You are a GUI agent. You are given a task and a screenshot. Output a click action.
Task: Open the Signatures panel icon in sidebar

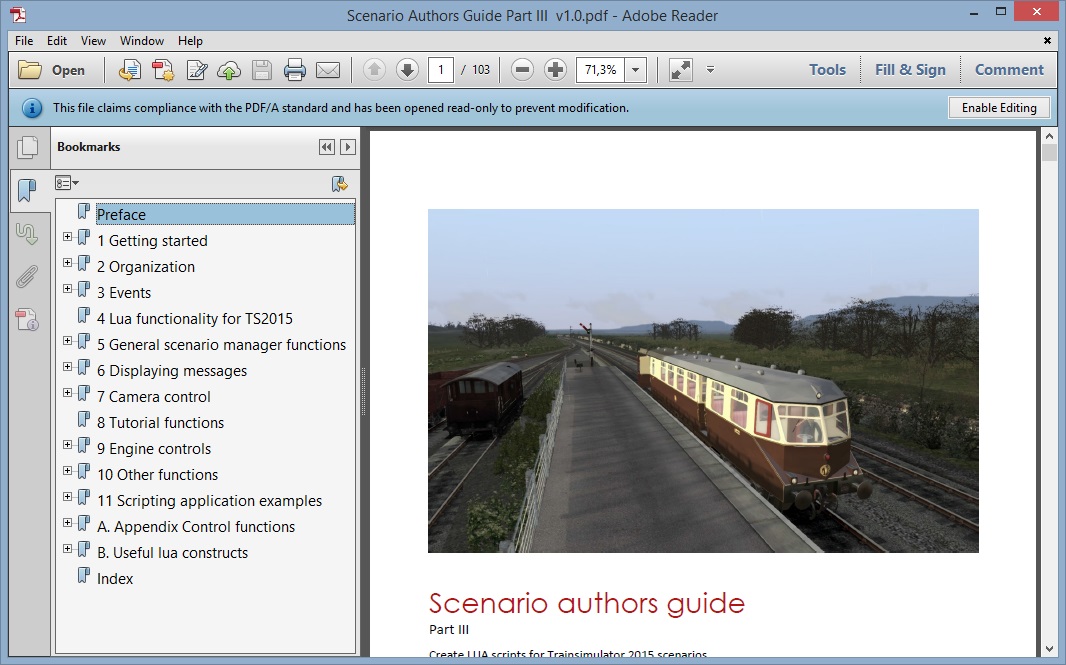pos(27,234)
